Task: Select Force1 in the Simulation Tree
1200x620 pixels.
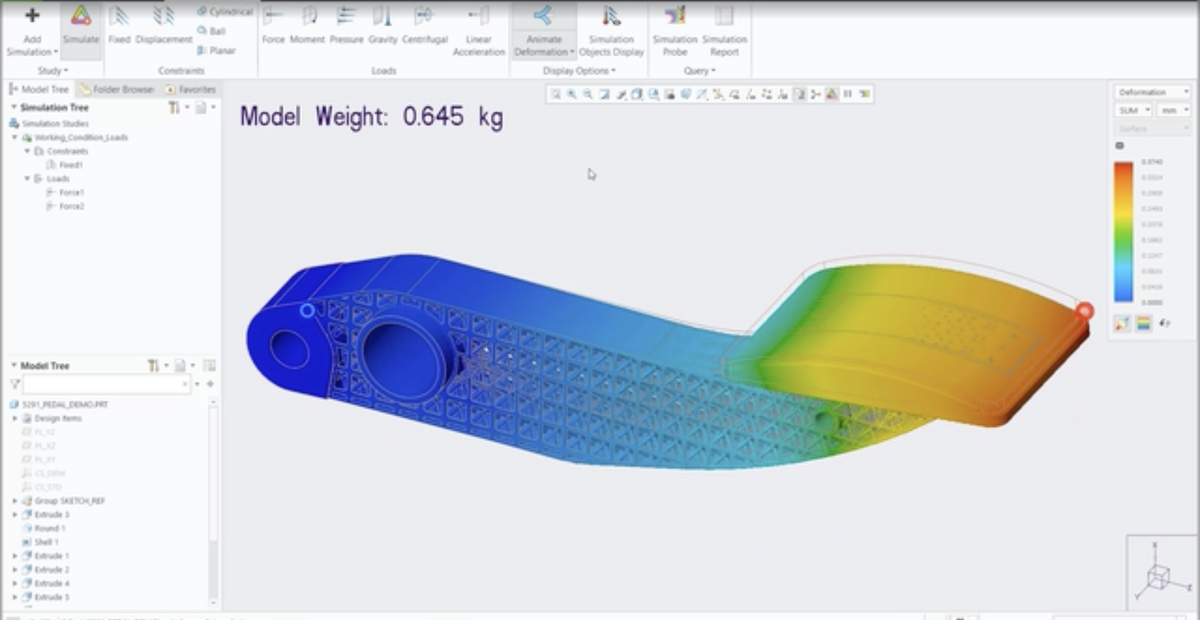Action: pos(71,192)
